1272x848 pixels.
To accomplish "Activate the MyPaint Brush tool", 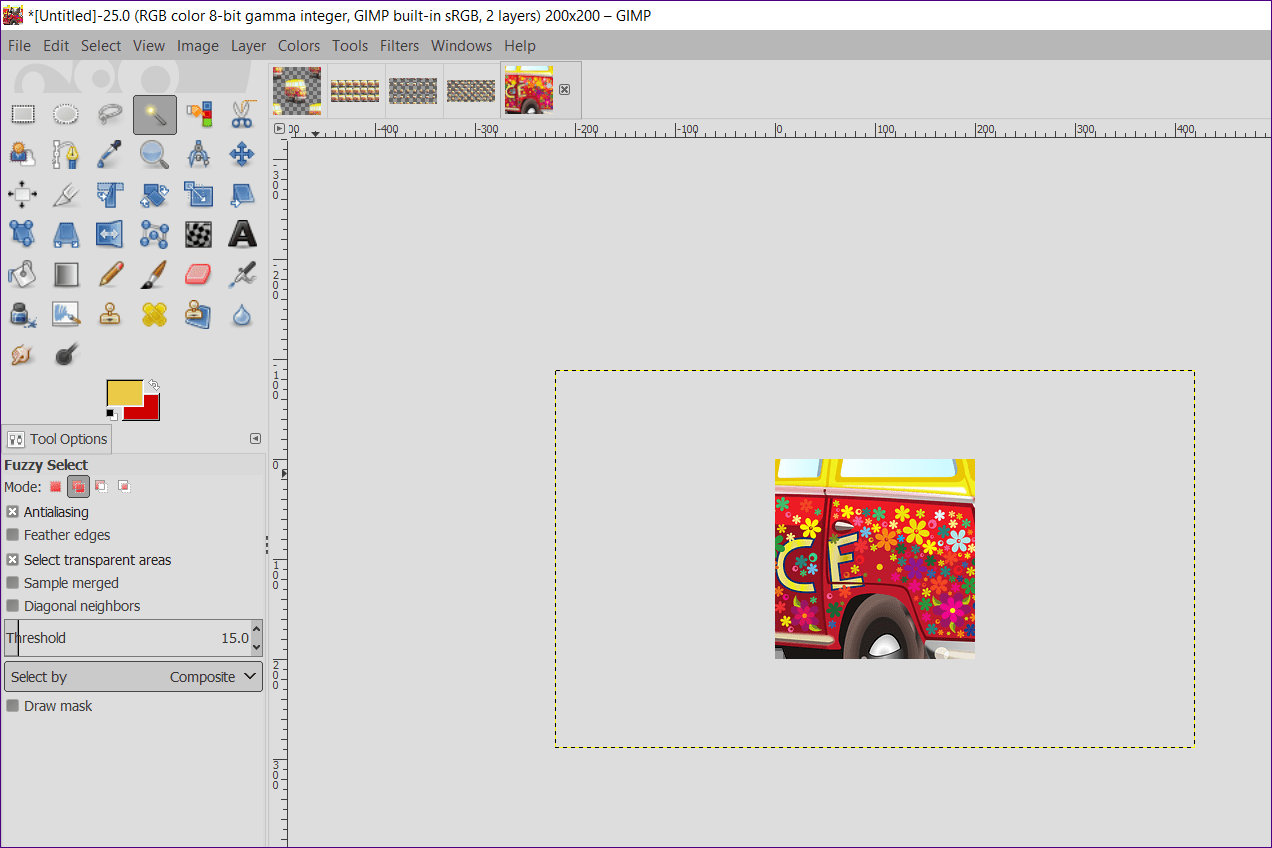I will pyautogui.click(x=66, y=314).
